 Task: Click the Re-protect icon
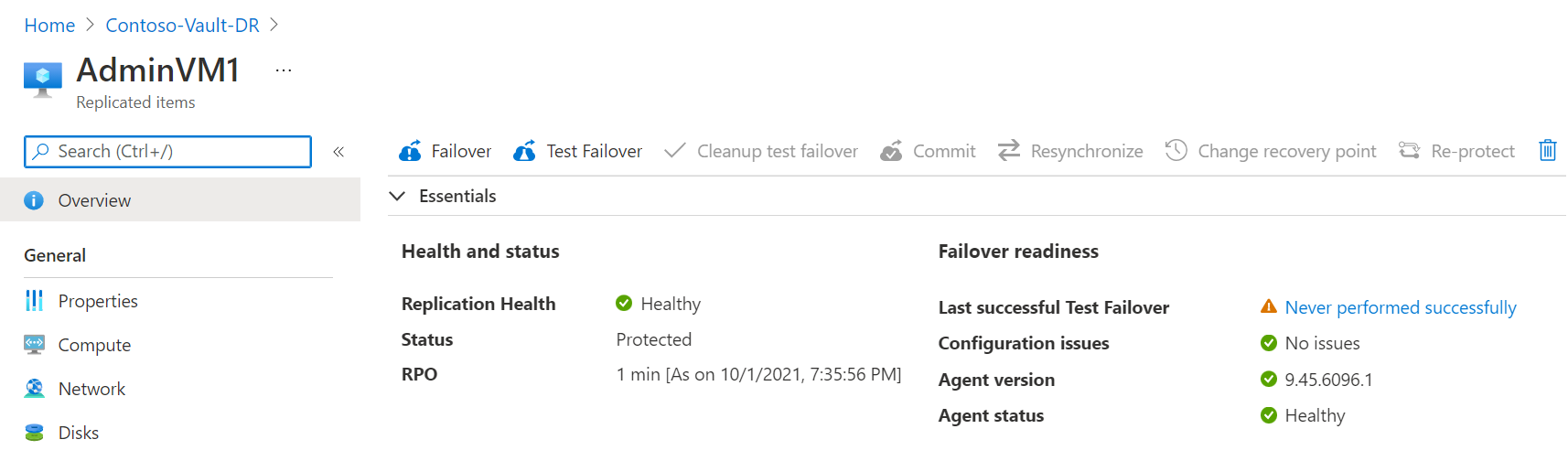coord(1409,150)
